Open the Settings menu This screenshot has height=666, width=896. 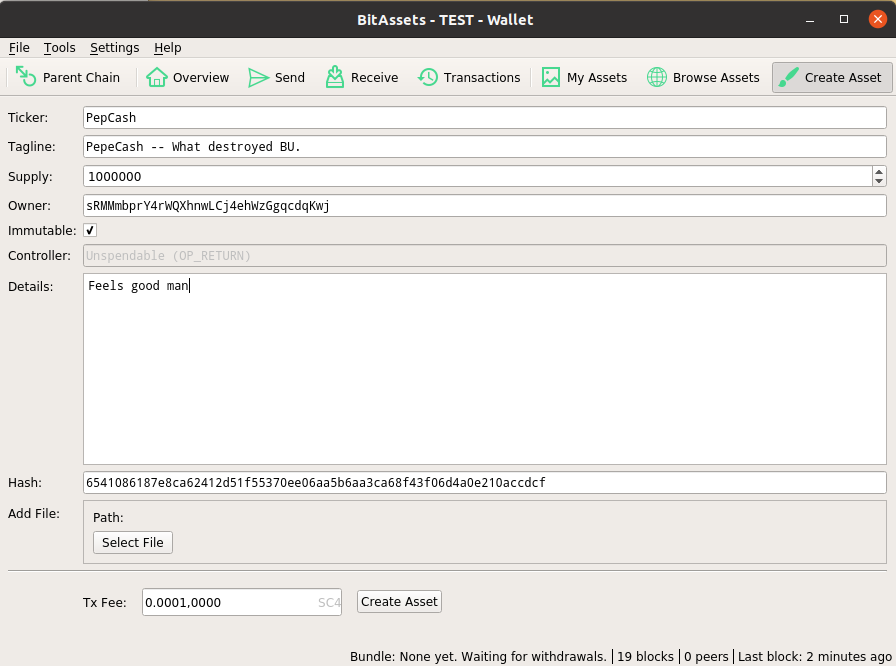[x=114, y=47]
